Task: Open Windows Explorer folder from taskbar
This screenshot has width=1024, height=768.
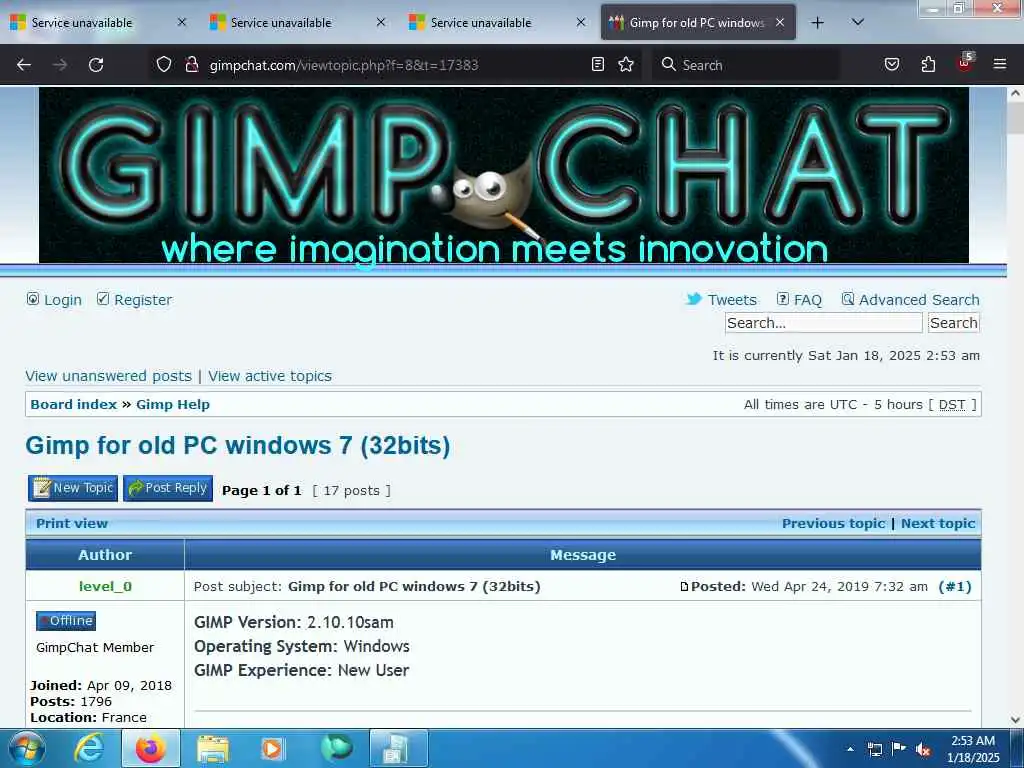Action: (213, 748)
